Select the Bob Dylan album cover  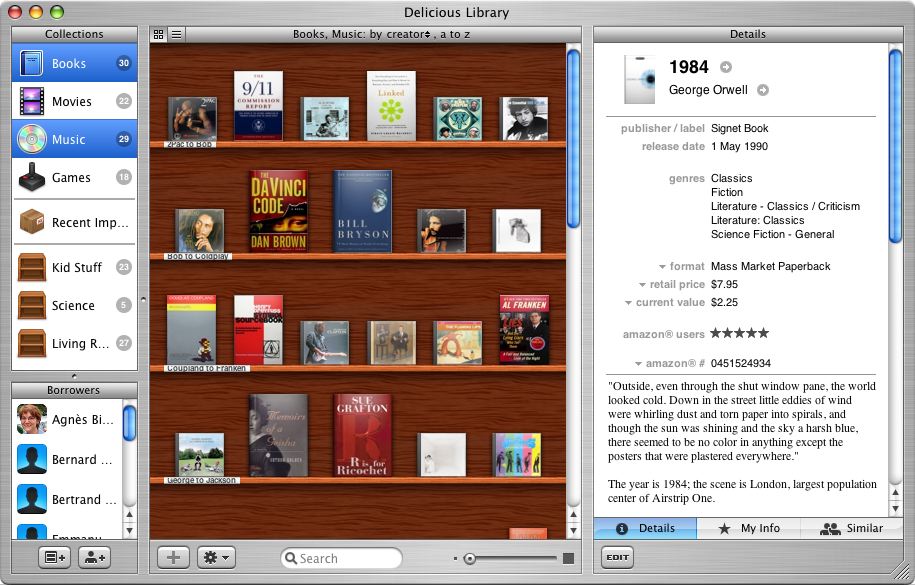[x=524, y=119]
